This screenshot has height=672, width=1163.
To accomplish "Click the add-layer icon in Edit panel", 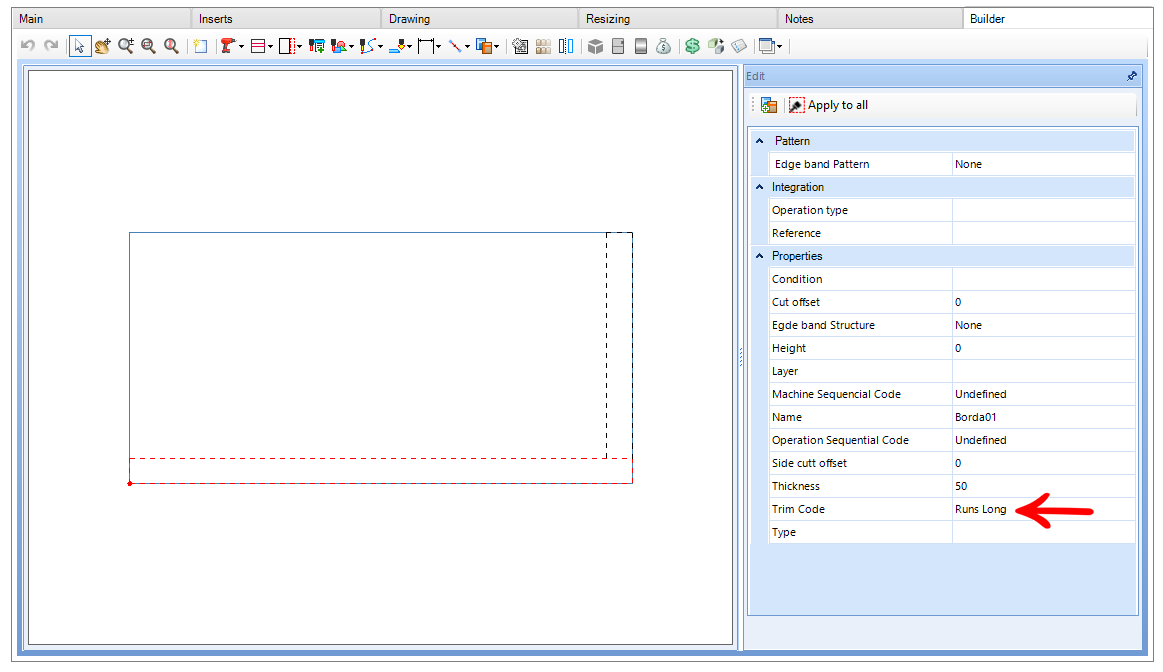I will coord(769,105).
